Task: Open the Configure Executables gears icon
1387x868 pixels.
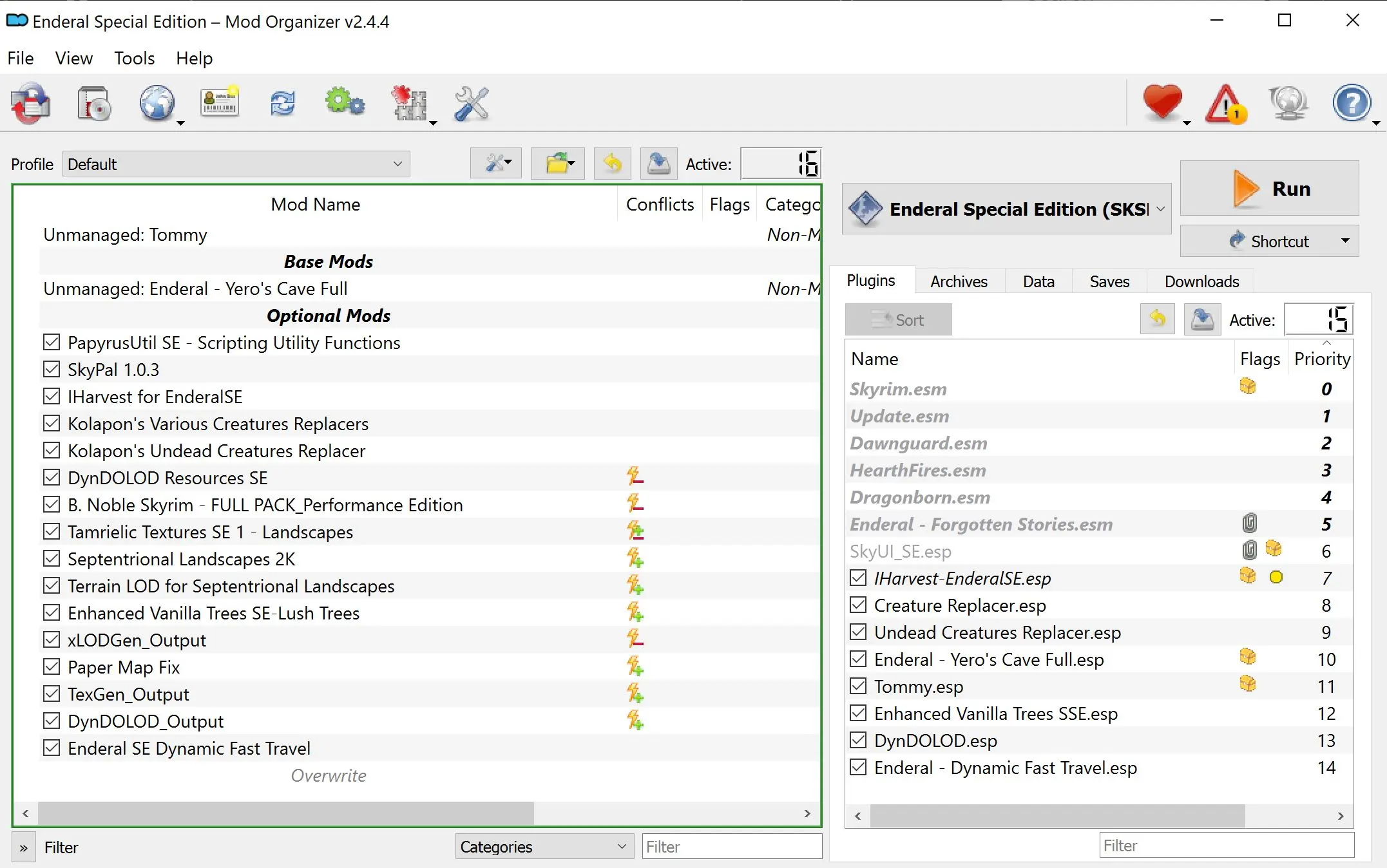Action: (345, 103)
